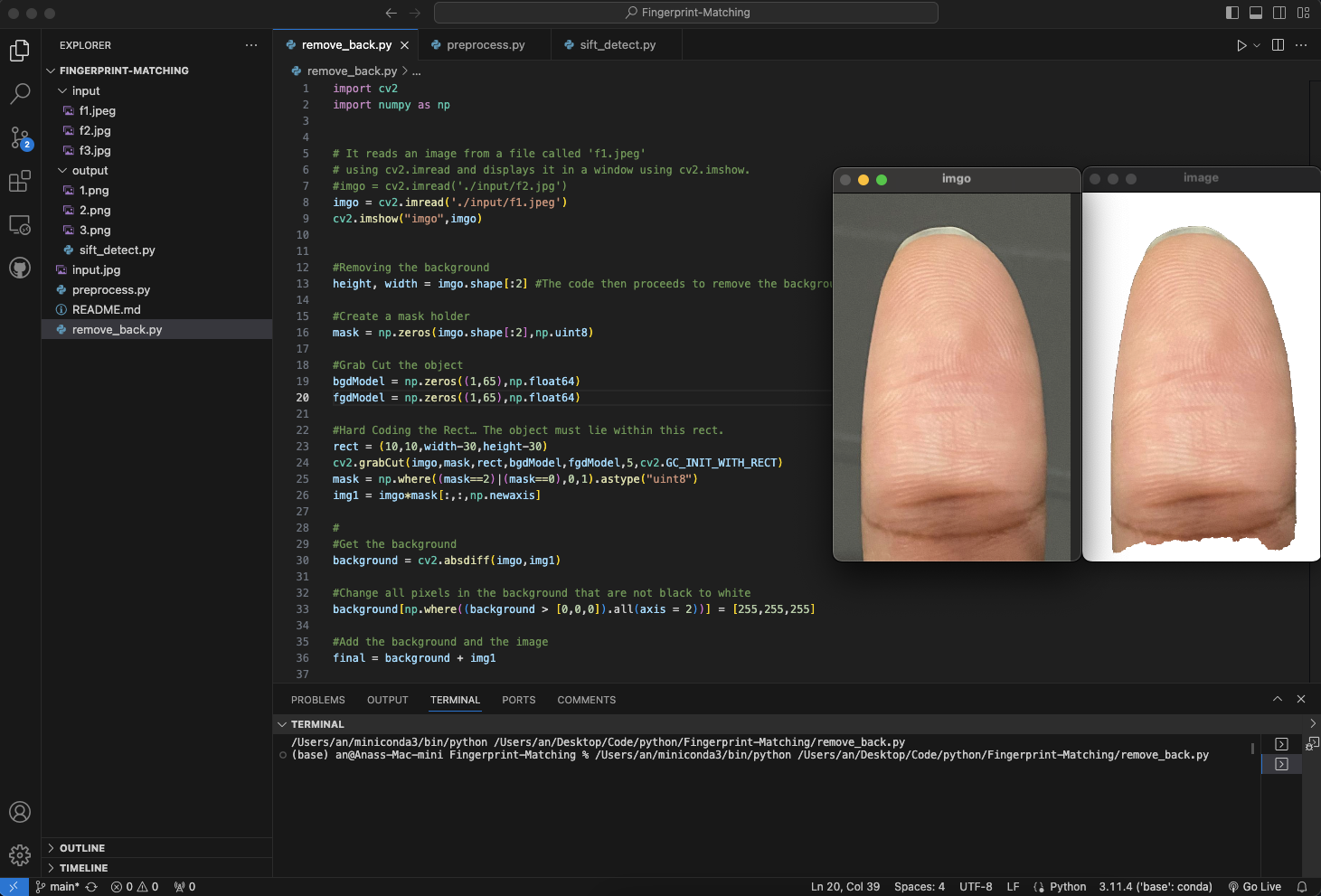Toggle the primary side bar layout icon
Screen dimensions: 1321x896
1232,13
